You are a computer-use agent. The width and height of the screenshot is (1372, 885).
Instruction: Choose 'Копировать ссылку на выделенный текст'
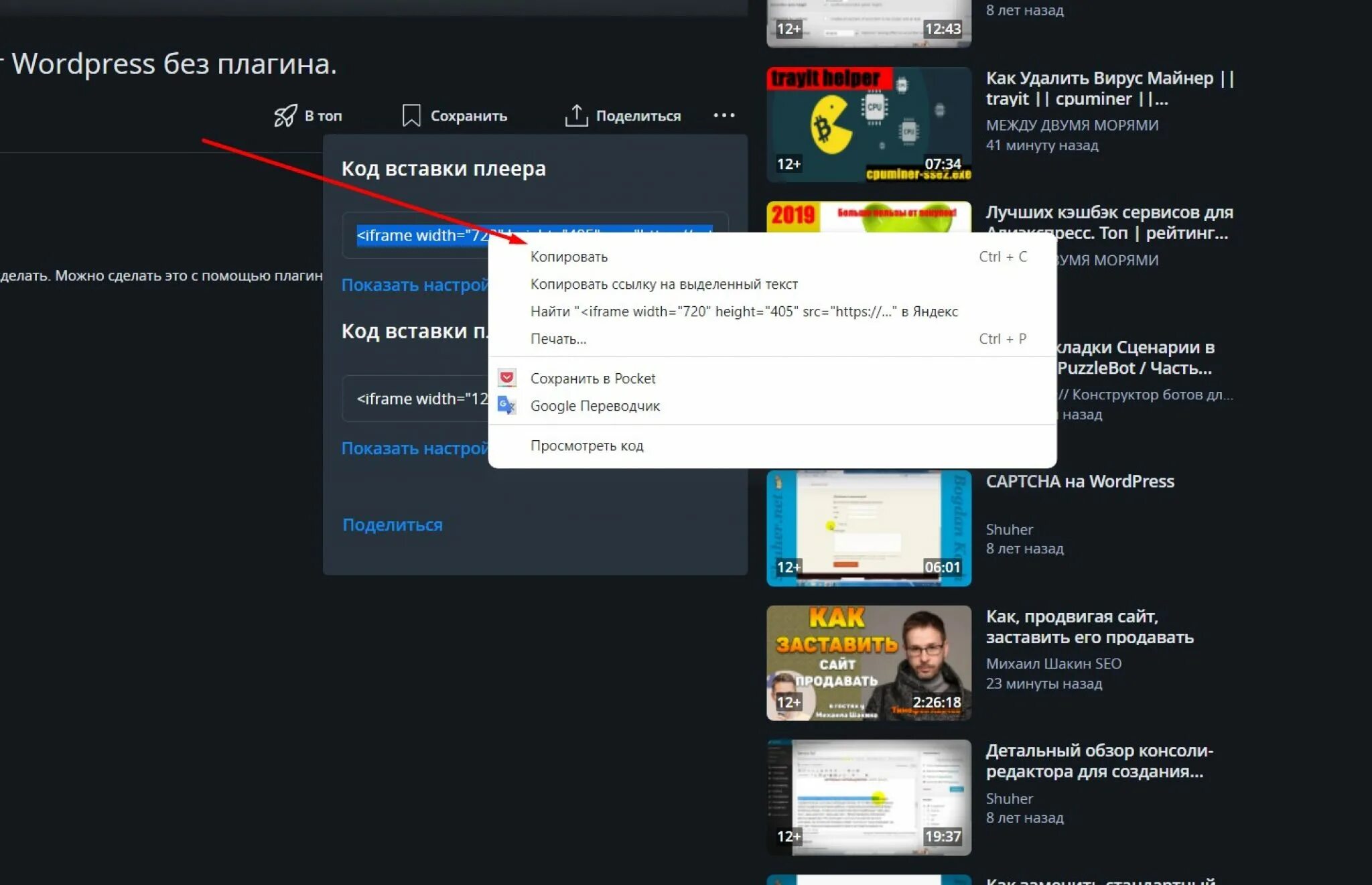click(x=663, y=284)
